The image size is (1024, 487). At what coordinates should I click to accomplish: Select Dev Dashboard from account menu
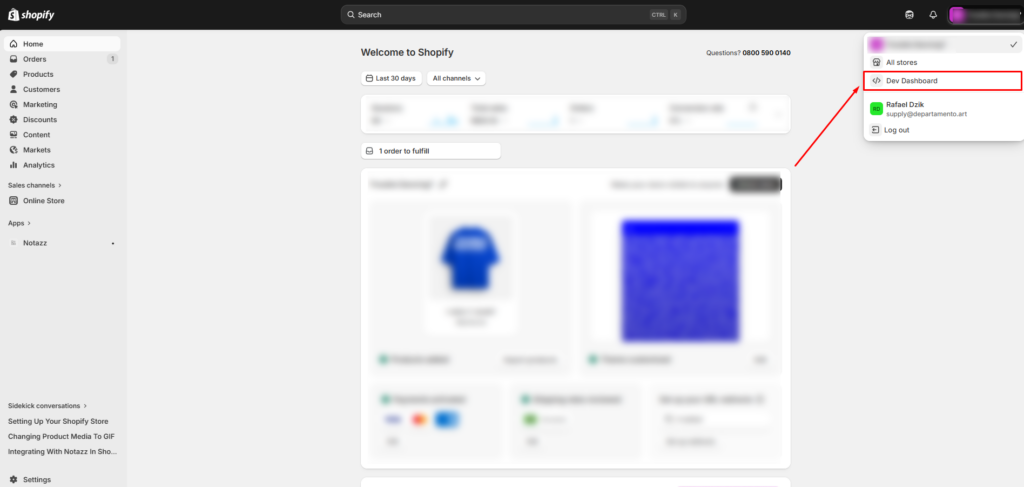(911, 81)
